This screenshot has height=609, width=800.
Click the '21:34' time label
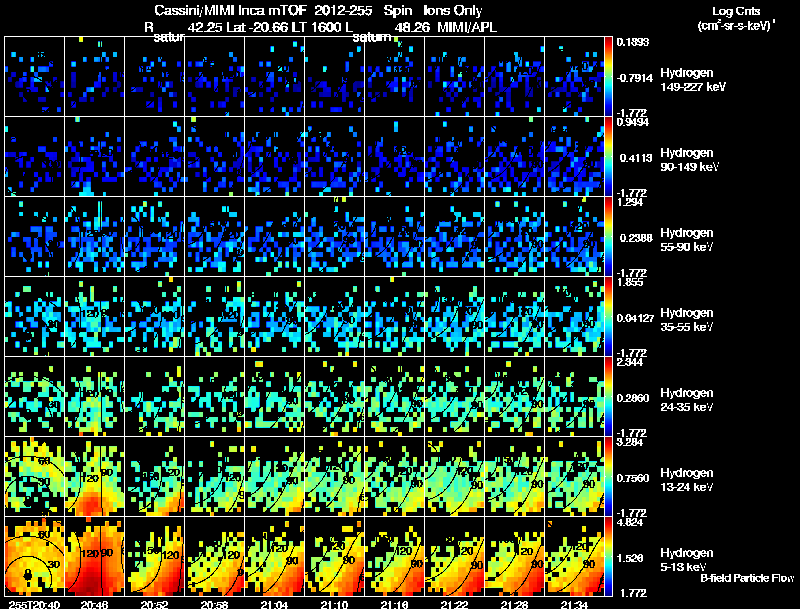point(574,605)
